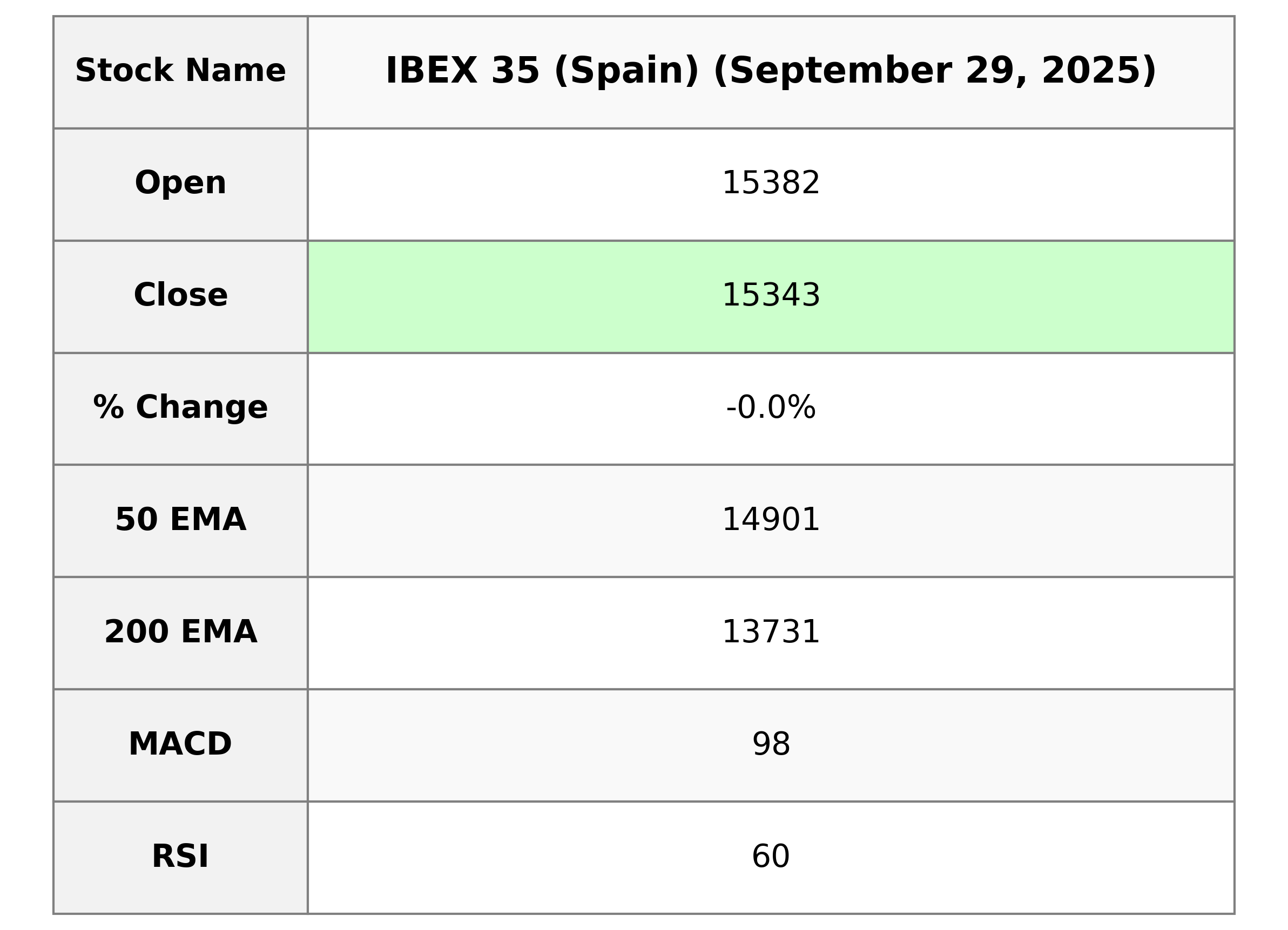The height and width of the screenshot is (930, 1288).
Task: Click the Stock Name header cell
Action: coord(180,72)
